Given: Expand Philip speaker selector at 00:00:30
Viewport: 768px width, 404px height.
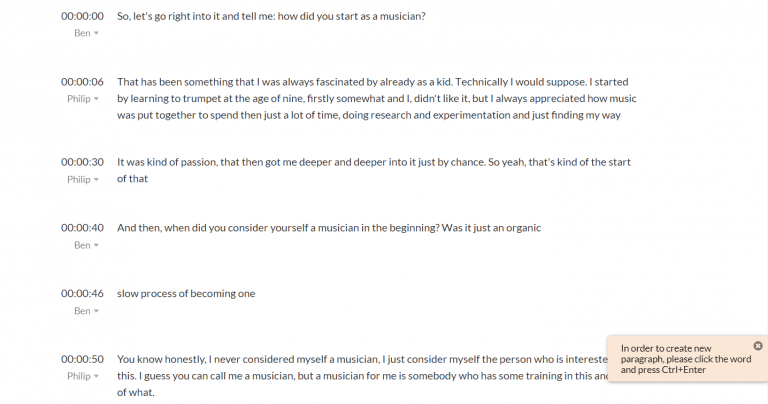Looking at the screenshot, I should tap(83, 179).
